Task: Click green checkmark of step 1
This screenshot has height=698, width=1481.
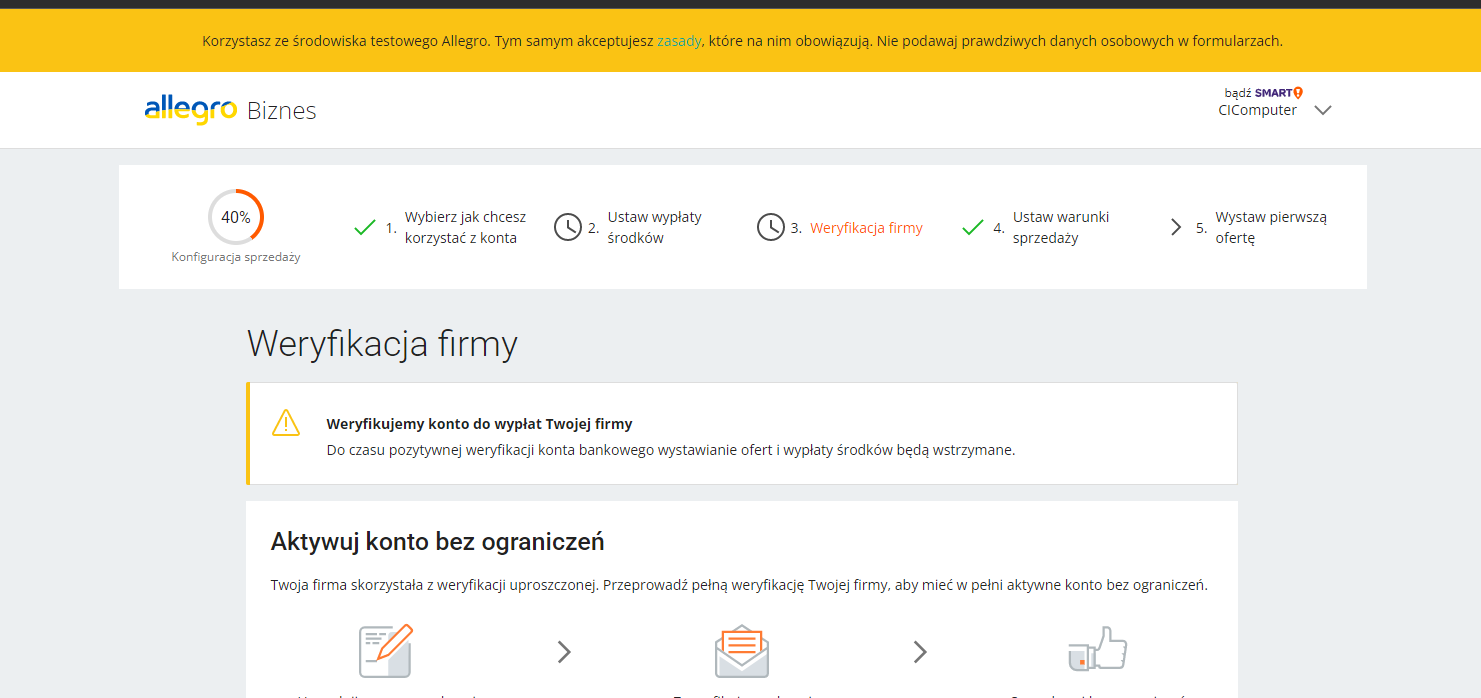Action: (365, 228)
